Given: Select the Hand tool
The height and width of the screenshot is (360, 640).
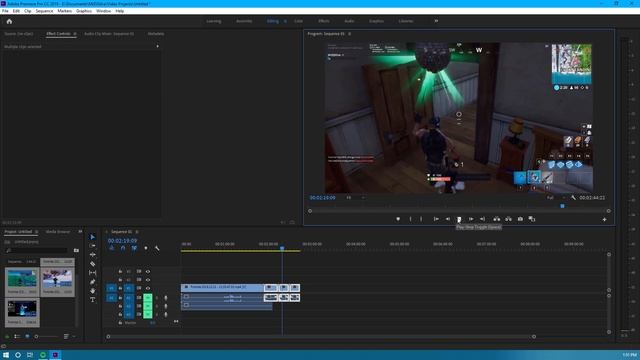Looking at the screenshot, I should pyautogui.click(x=92, y=291).
